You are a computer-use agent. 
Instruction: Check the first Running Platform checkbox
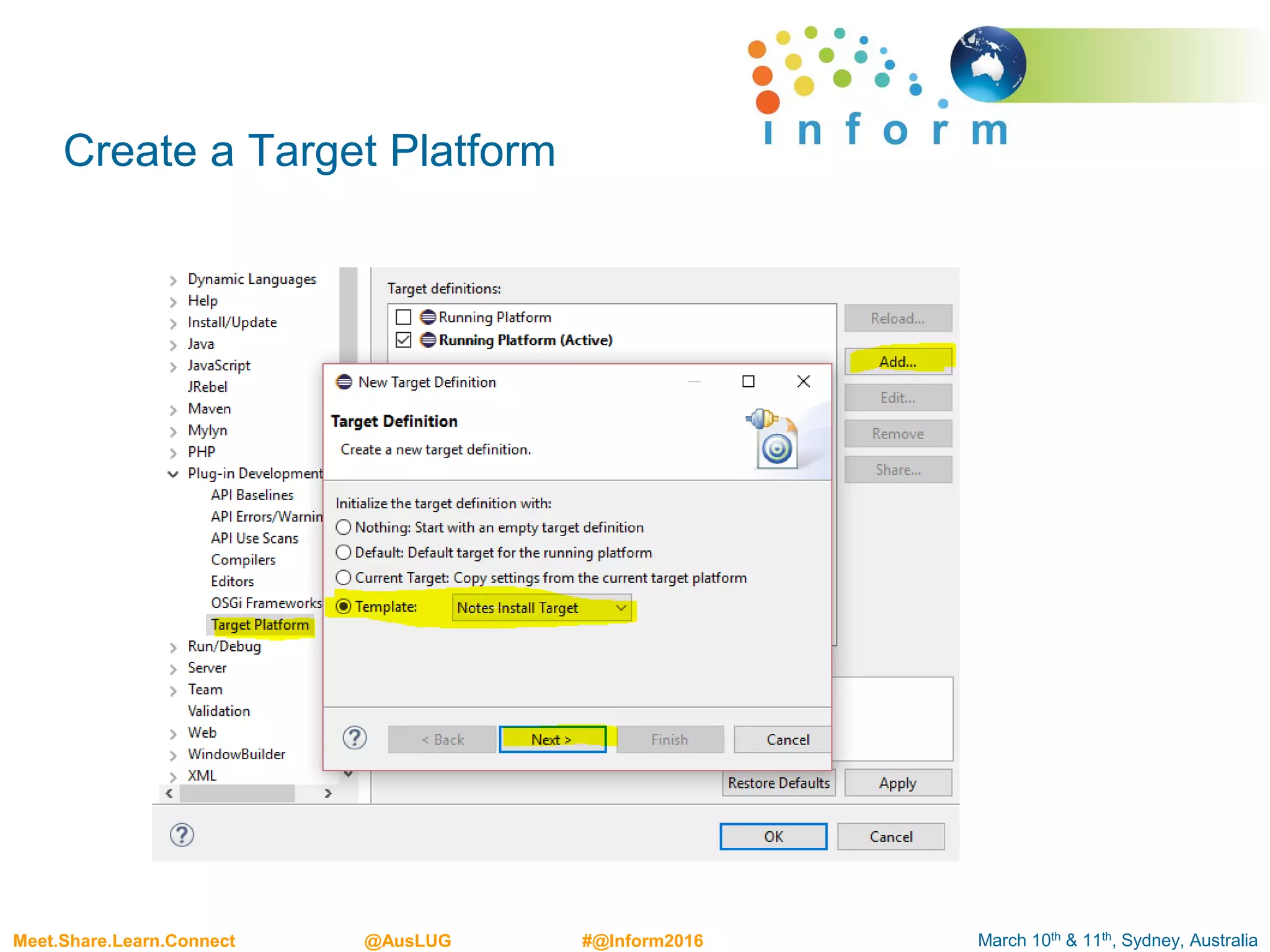(404, 317)
